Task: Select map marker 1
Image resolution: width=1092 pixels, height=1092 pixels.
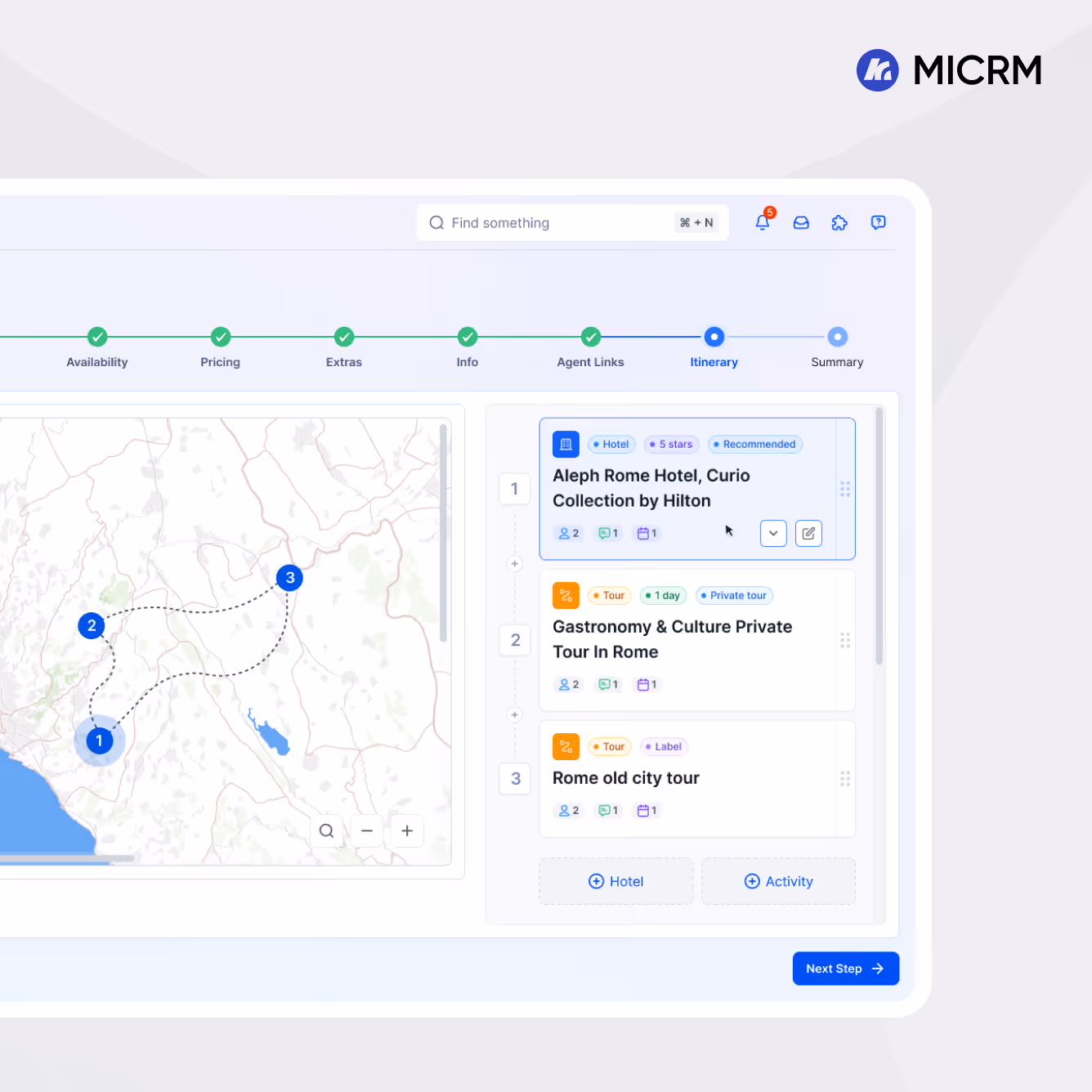Action: click(100, 741)
